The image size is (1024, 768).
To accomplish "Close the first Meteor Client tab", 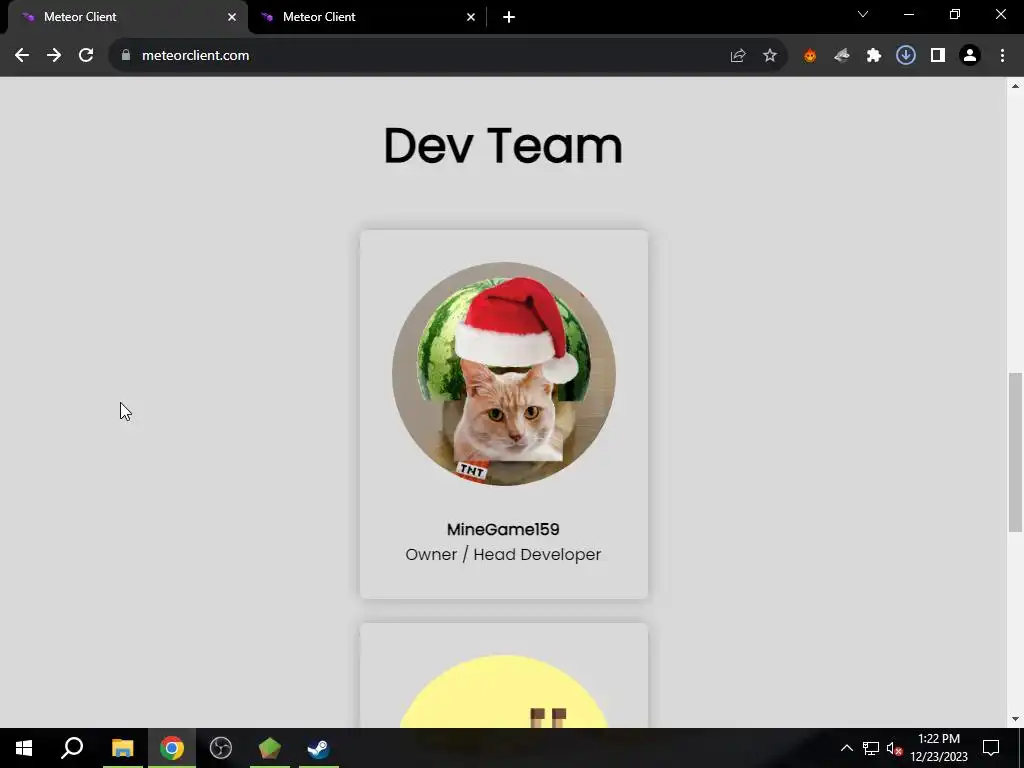I will (232, 17).
